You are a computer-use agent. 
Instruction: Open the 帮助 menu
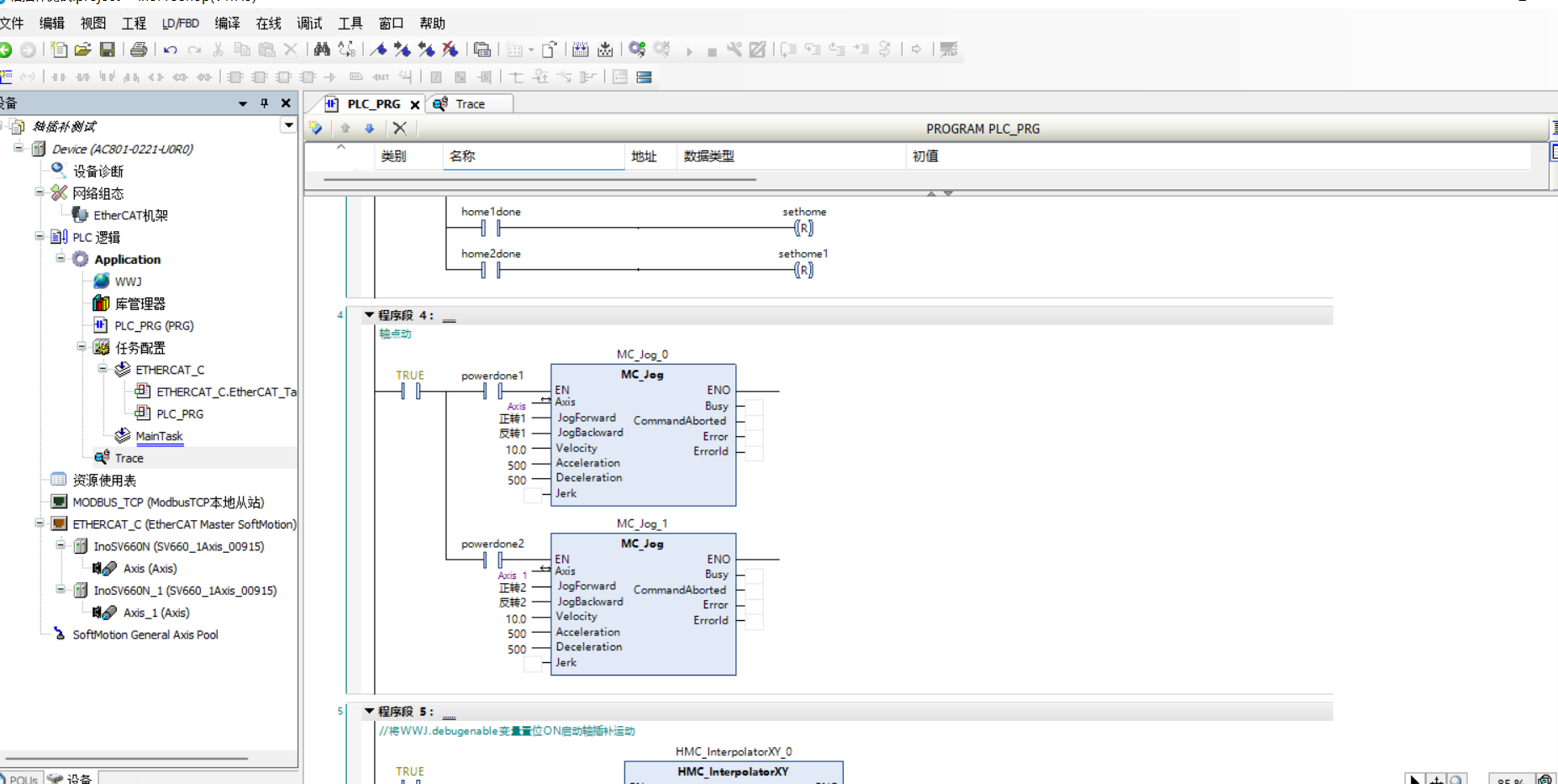(x=432, y=23)
